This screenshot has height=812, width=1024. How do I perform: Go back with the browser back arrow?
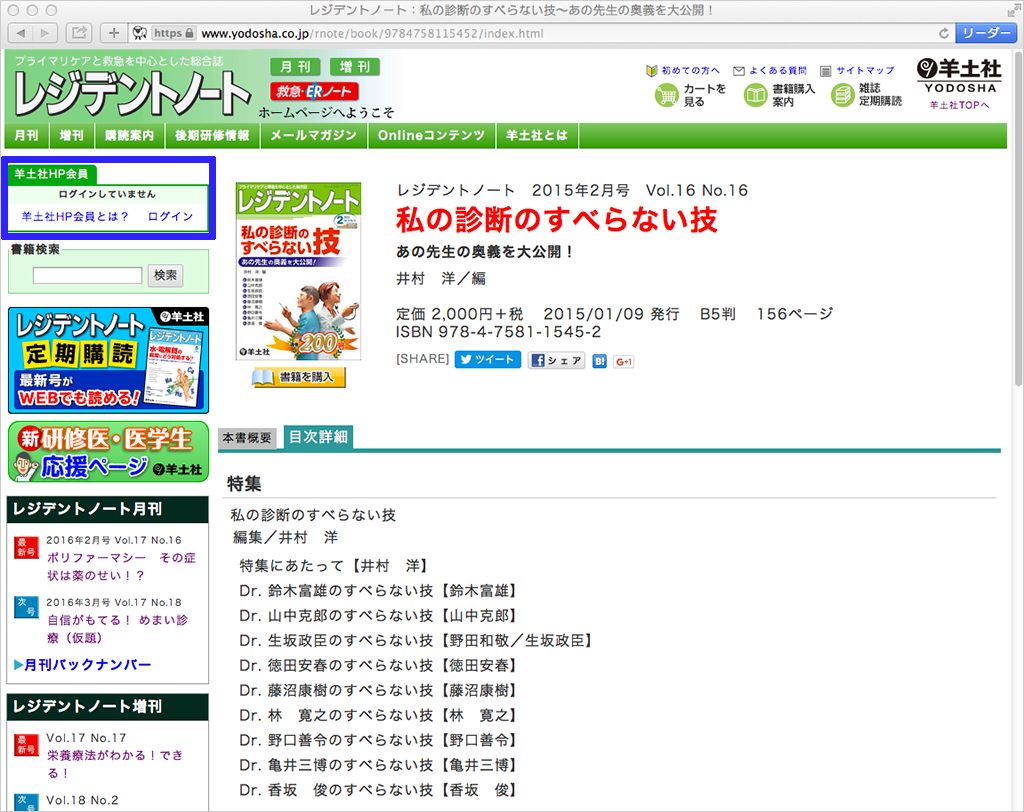tap(21, 33)
